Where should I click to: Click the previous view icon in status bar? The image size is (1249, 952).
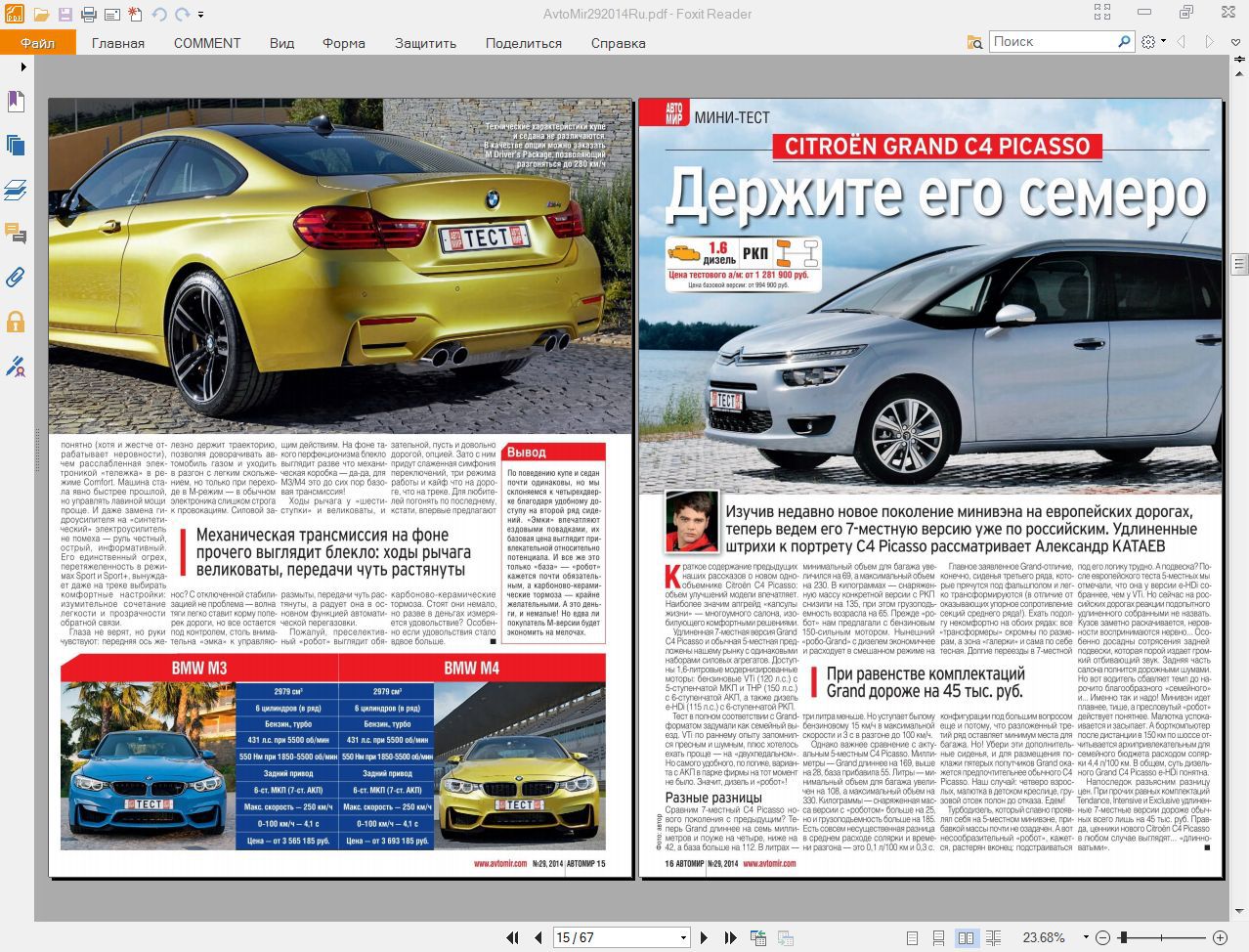(x=758, y=937)
